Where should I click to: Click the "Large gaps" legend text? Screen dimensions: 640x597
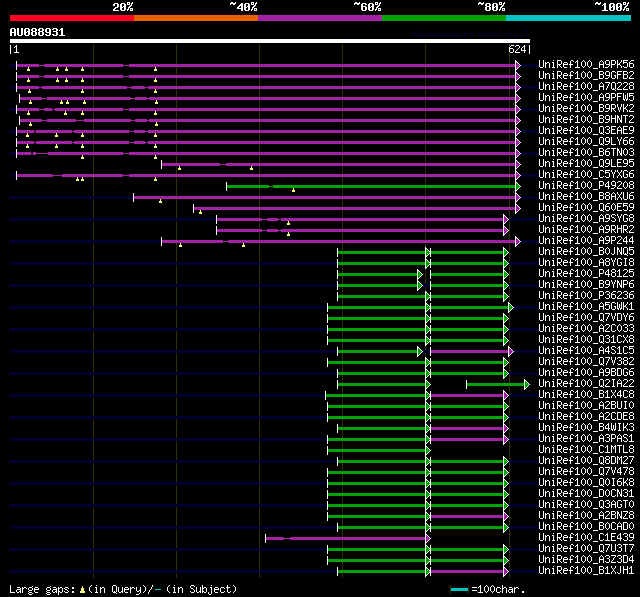pyautogui.click(x=42, y=589)
